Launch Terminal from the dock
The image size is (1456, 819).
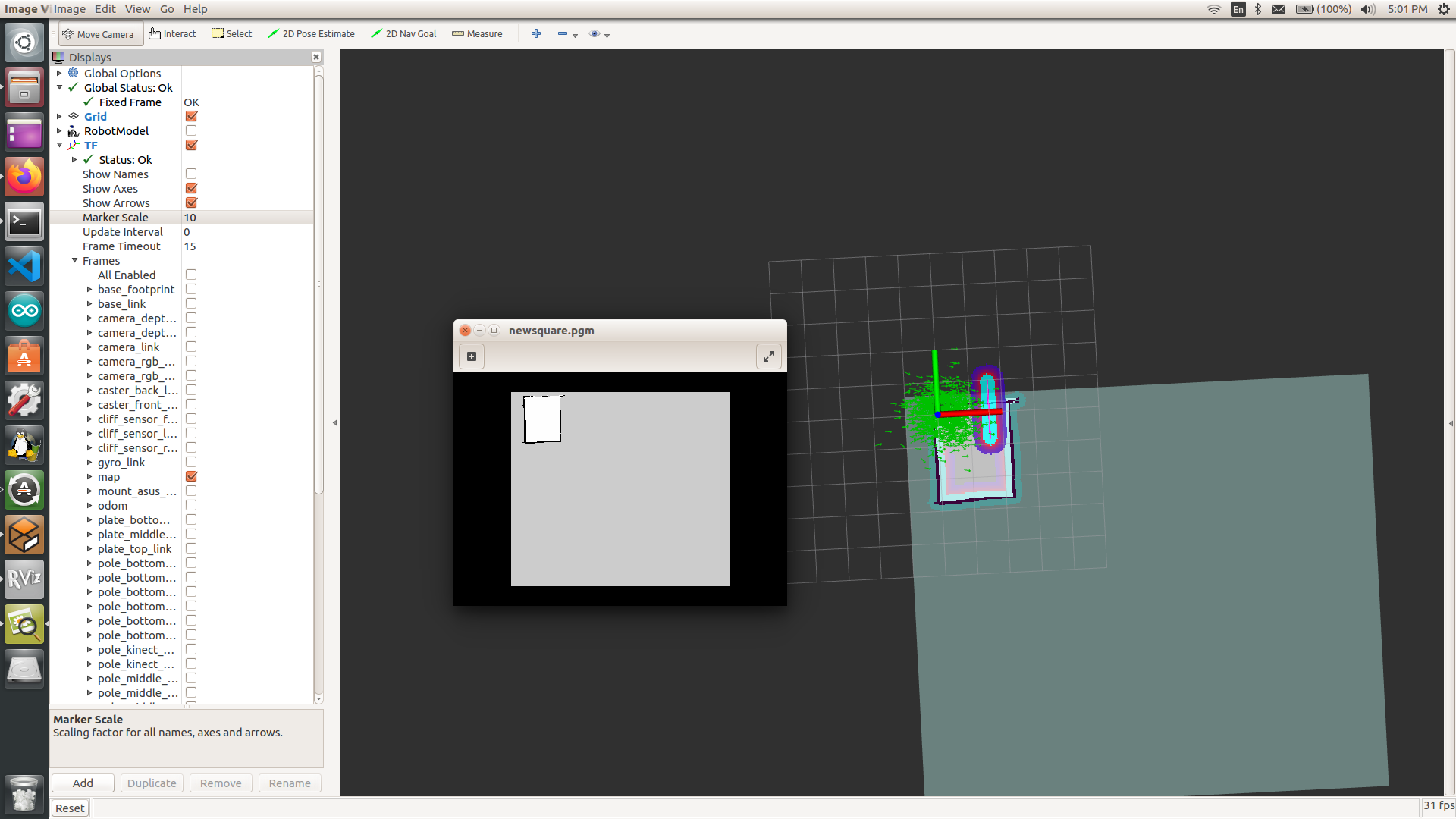pos(24,222)
